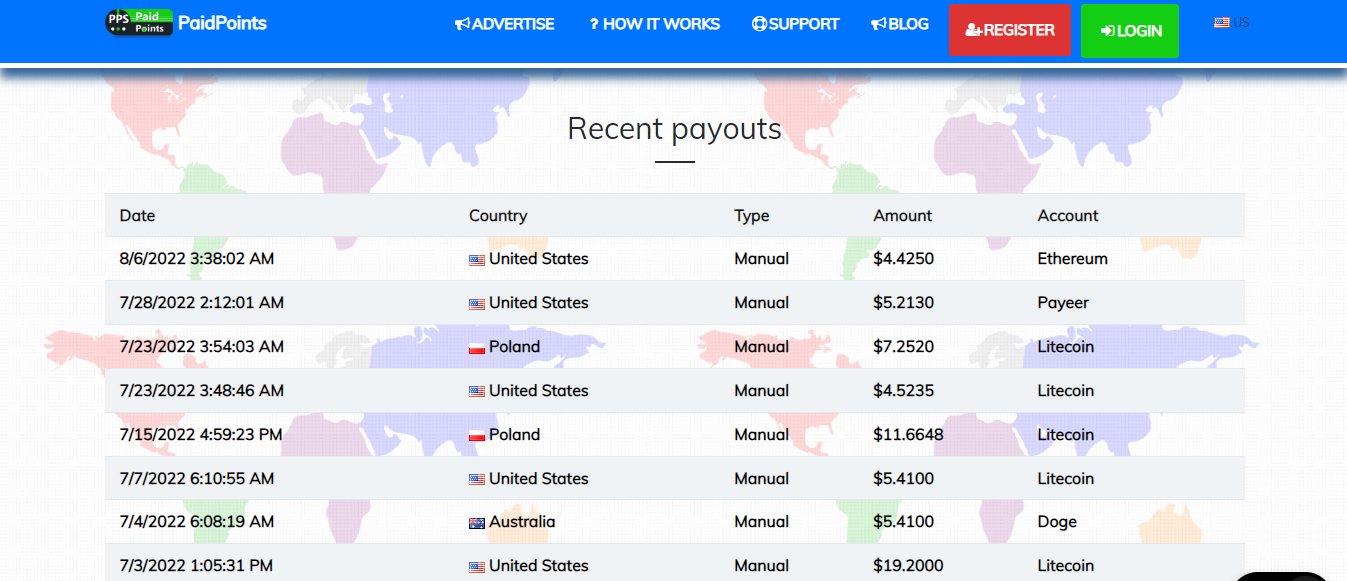Select the date 7/15/2022 4:59:23 PM
The height and width of the screenshot is (581, 1347).
[201, 435]
